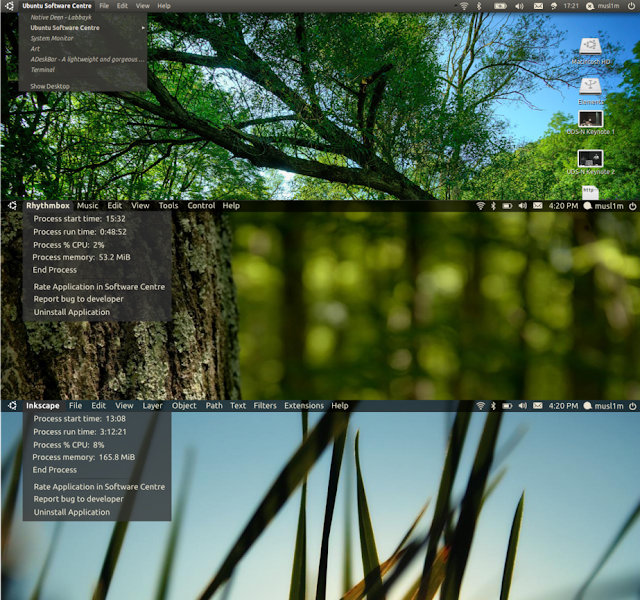
Task: Open mail envelope in the Inkscape panel
Action: (538, 406)
